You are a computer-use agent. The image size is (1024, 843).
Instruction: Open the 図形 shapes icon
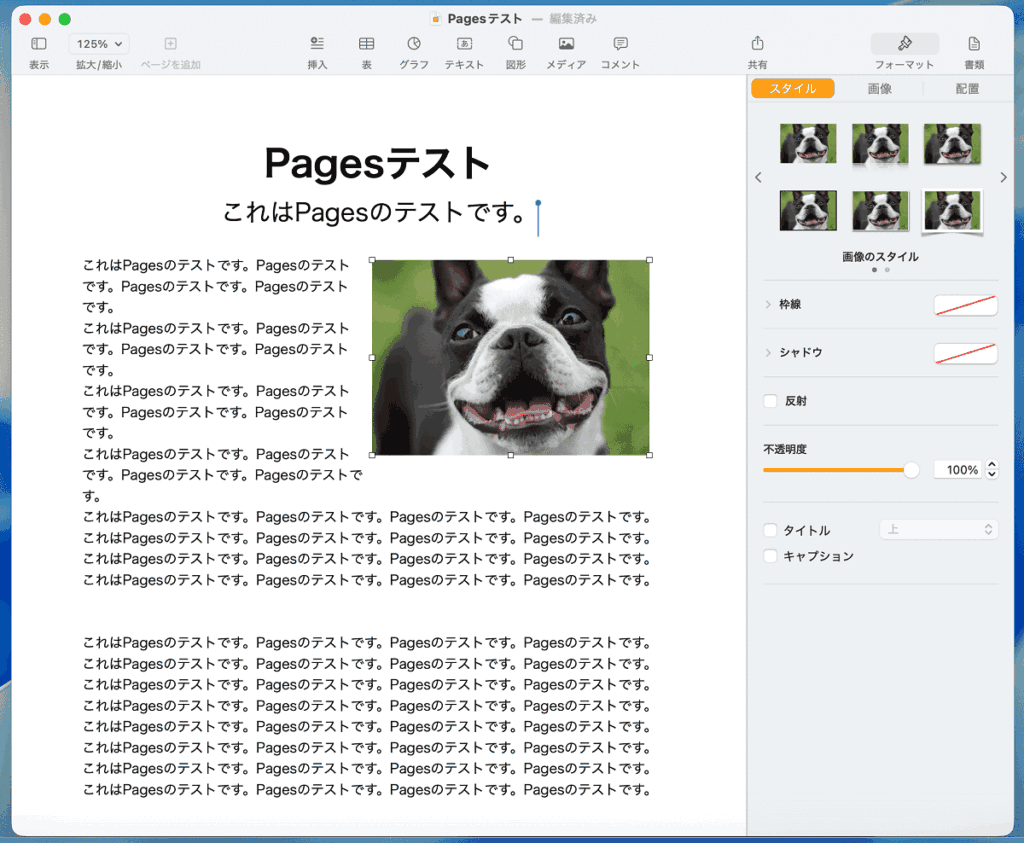click(x=515, y=44)
